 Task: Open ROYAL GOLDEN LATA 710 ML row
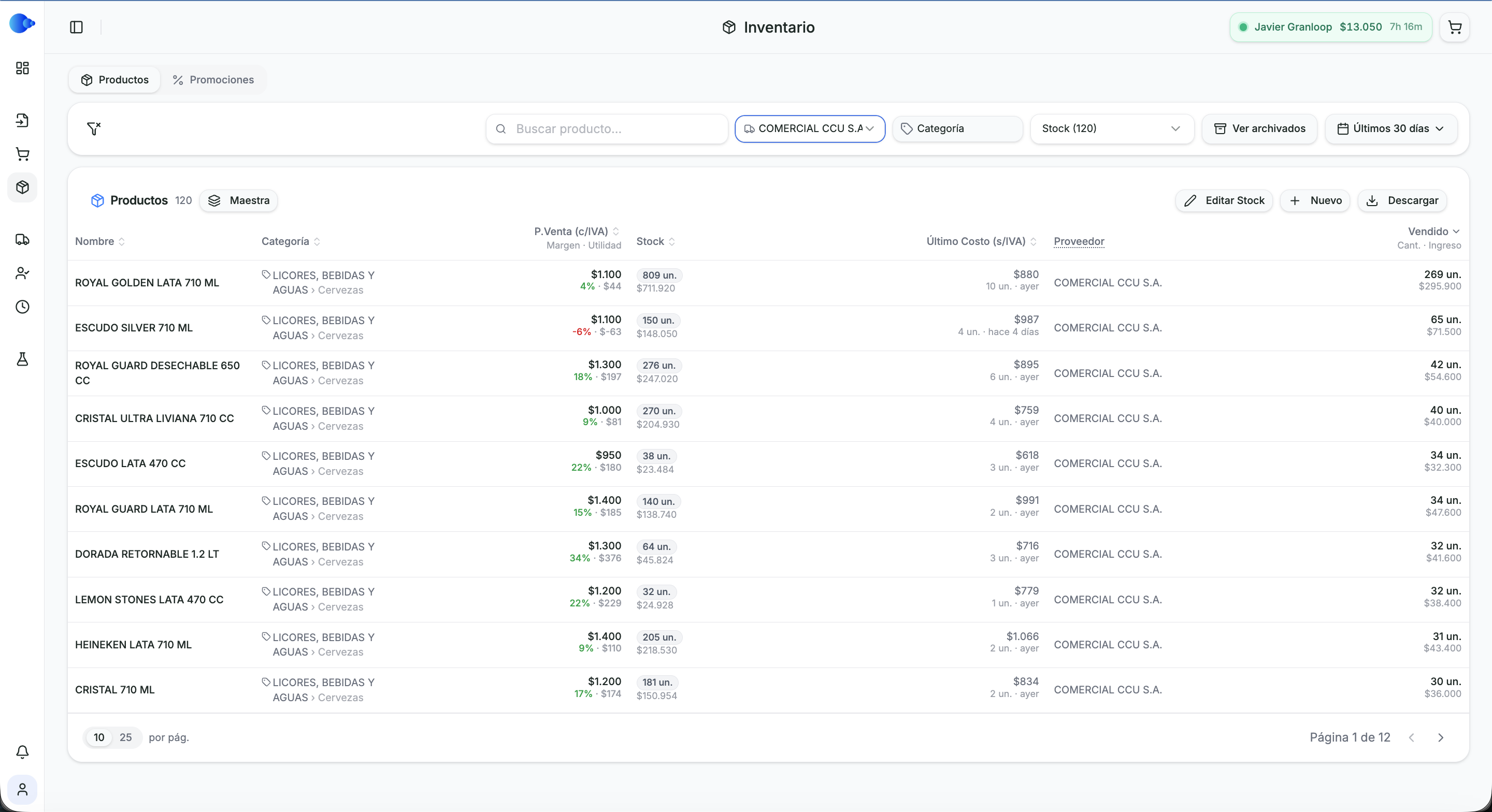point(768,283)
